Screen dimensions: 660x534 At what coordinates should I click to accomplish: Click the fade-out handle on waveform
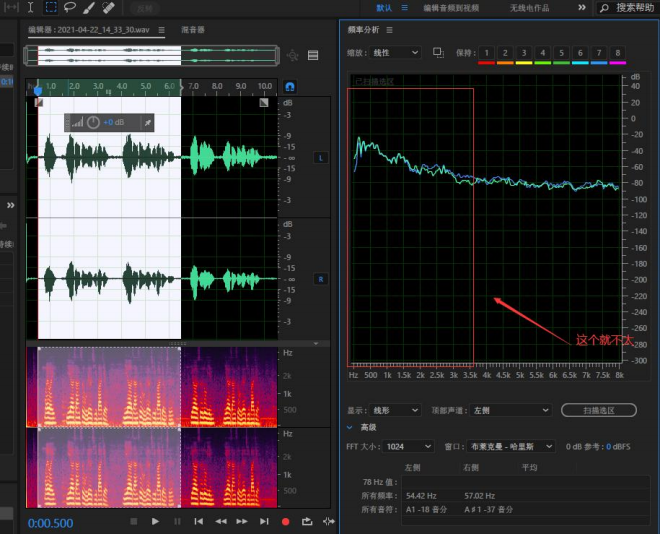pyautogui.click(x=264, y=102)
